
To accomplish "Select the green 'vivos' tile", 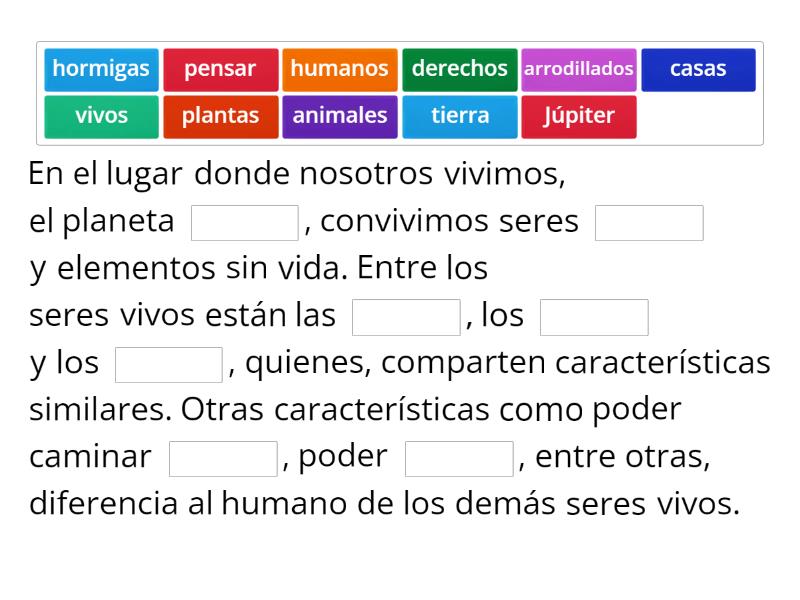I will (x=101, y=116).
